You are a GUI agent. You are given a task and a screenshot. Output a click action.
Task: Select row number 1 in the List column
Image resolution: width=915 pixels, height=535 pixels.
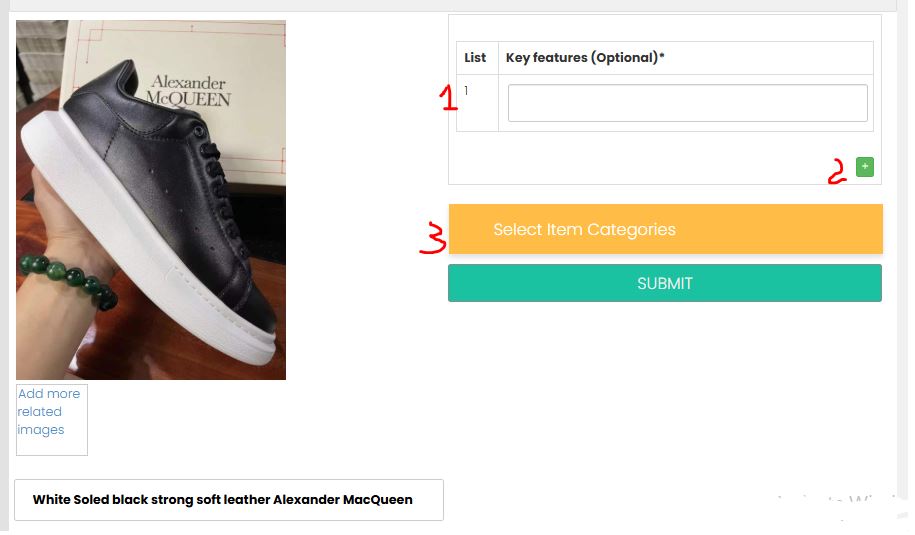[x=467, y=91]
